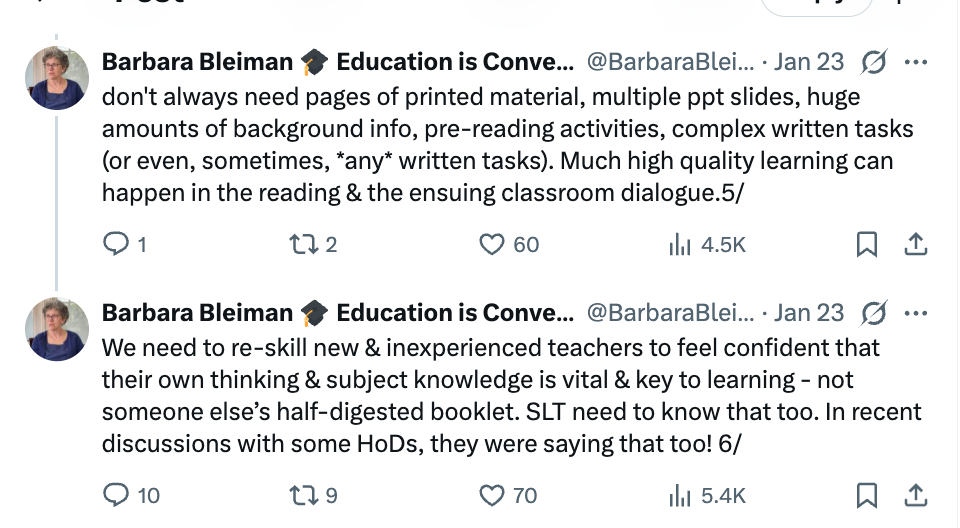Repost the tweet with 9 reposts
This screenshot has width=960, height=528.
pos(301,494)
